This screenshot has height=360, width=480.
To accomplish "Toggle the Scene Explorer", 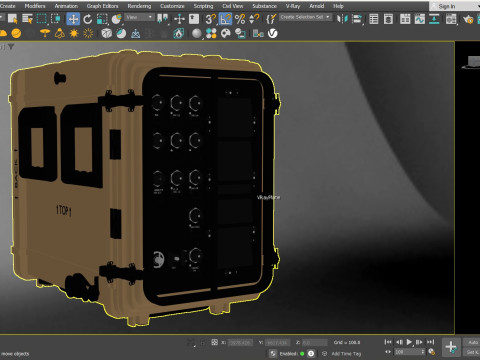I will [374, 19].
